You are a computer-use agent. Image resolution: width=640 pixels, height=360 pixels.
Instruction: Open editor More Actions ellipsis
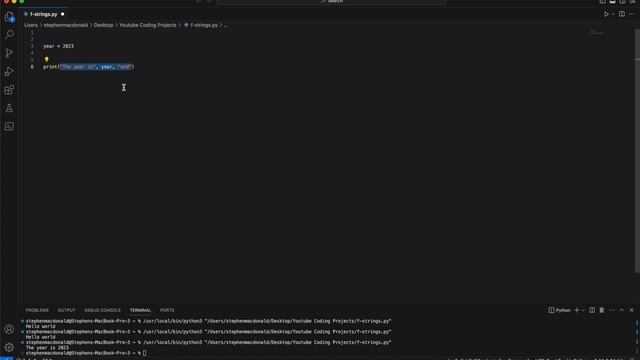pos(631,14)
